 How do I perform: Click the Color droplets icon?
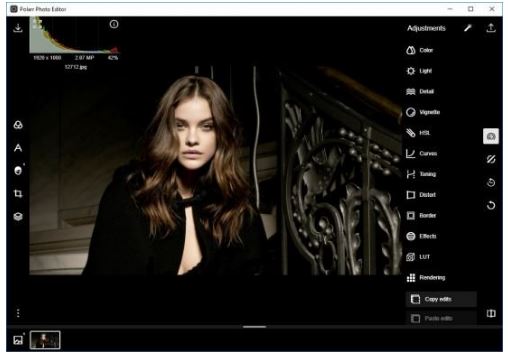click(411, 50)
